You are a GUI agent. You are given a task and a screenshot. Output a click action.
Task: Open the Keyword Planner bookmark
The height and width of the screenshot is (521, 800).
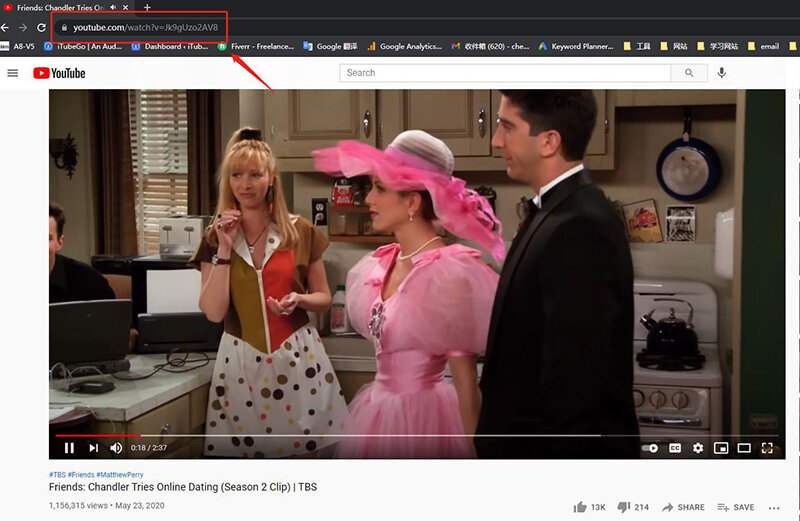coord(576,46)
